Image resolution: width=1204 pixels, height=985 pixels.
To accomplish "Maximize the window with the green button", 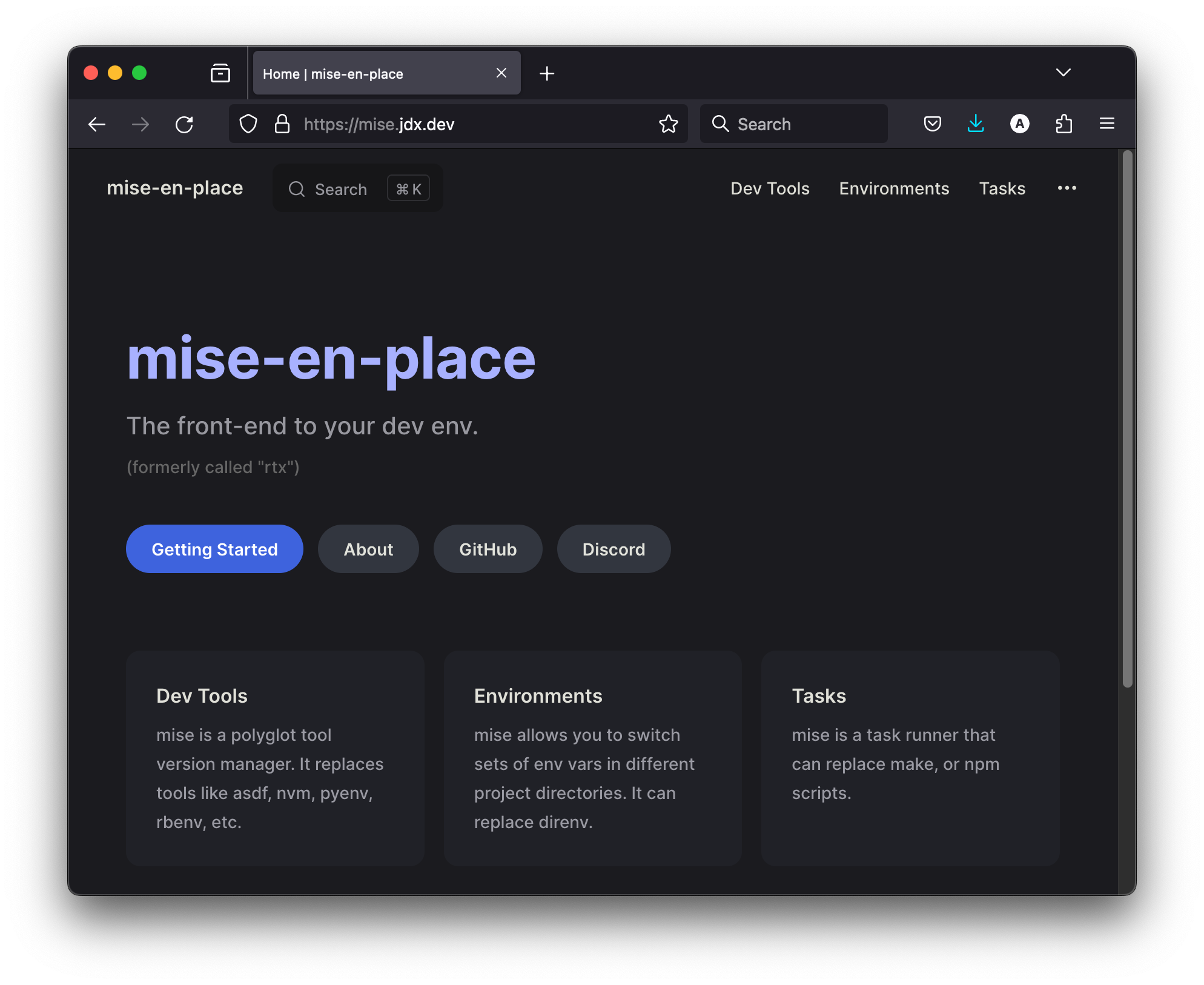I will 139,73.
